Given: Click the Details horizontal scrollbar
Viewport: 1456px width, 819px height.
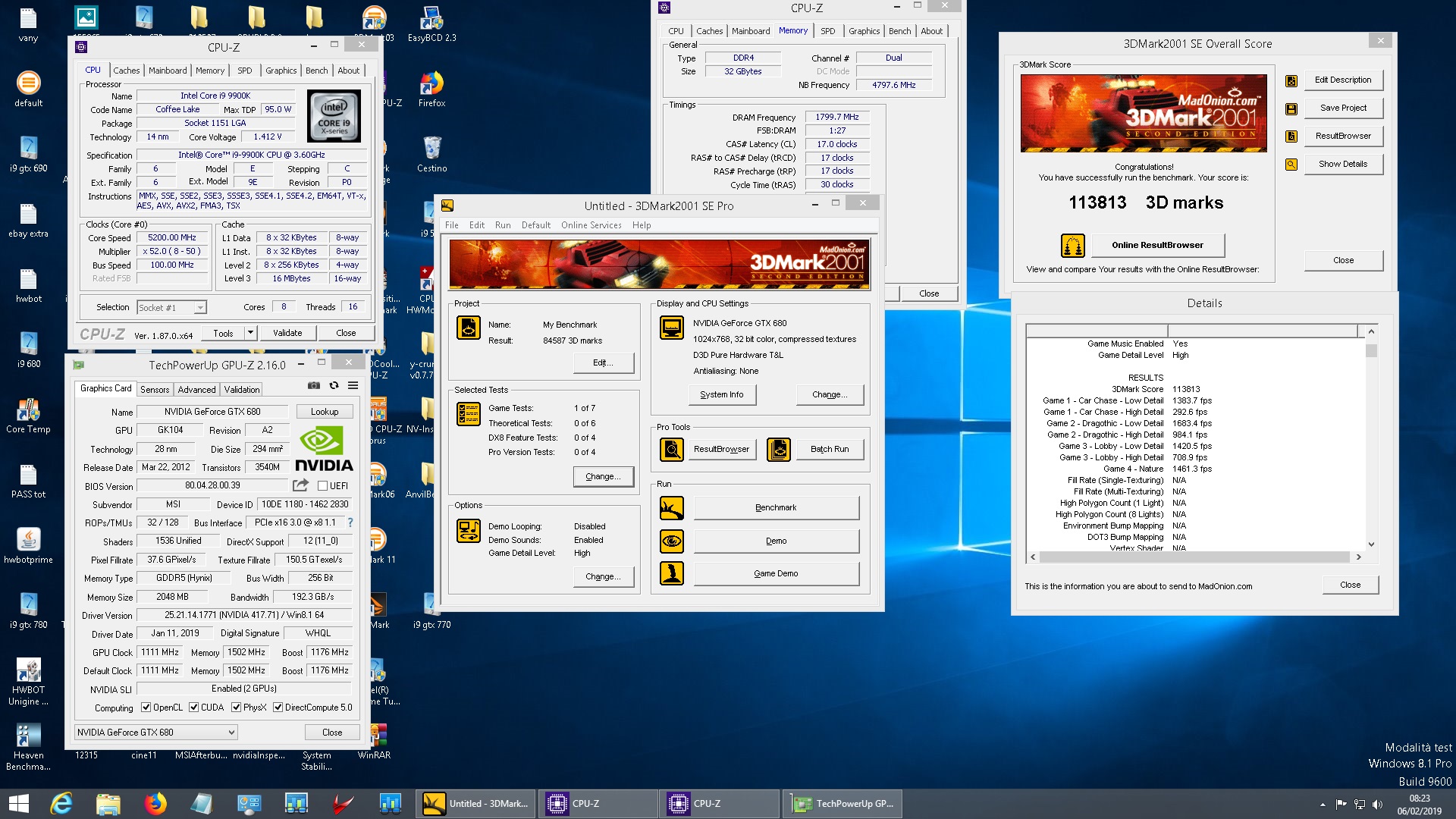Looking at the screenshot, I should (1195, 557).
